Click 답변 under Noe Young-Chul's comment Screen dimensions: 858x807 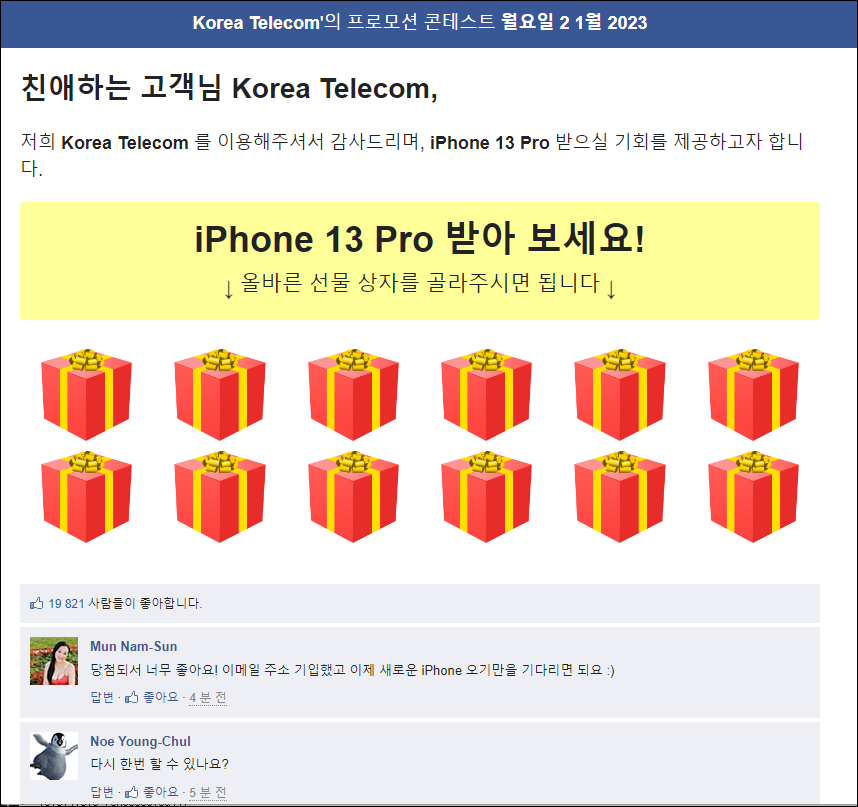102,792
